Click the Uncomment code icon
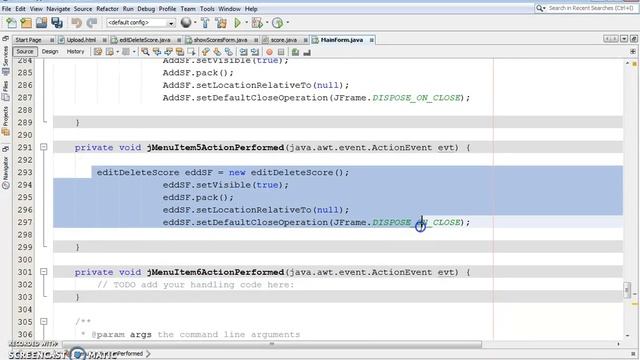 click(x=307, y=52)
